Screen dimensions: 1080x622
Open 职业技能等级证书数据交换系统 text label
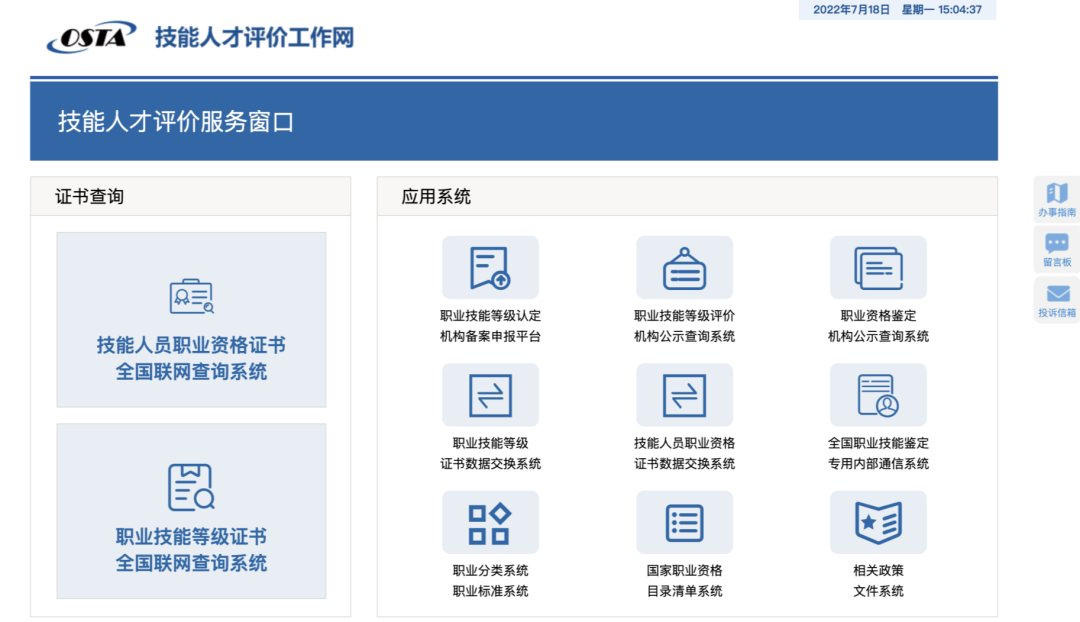click(x=490, y=453)
